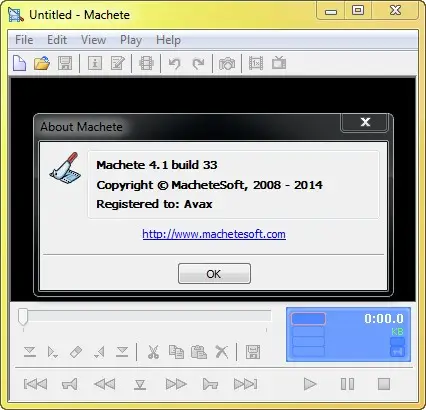This screenshot has height=410, width=426.
Task: Open a file using the folder icon
Action: coord(42,63)
